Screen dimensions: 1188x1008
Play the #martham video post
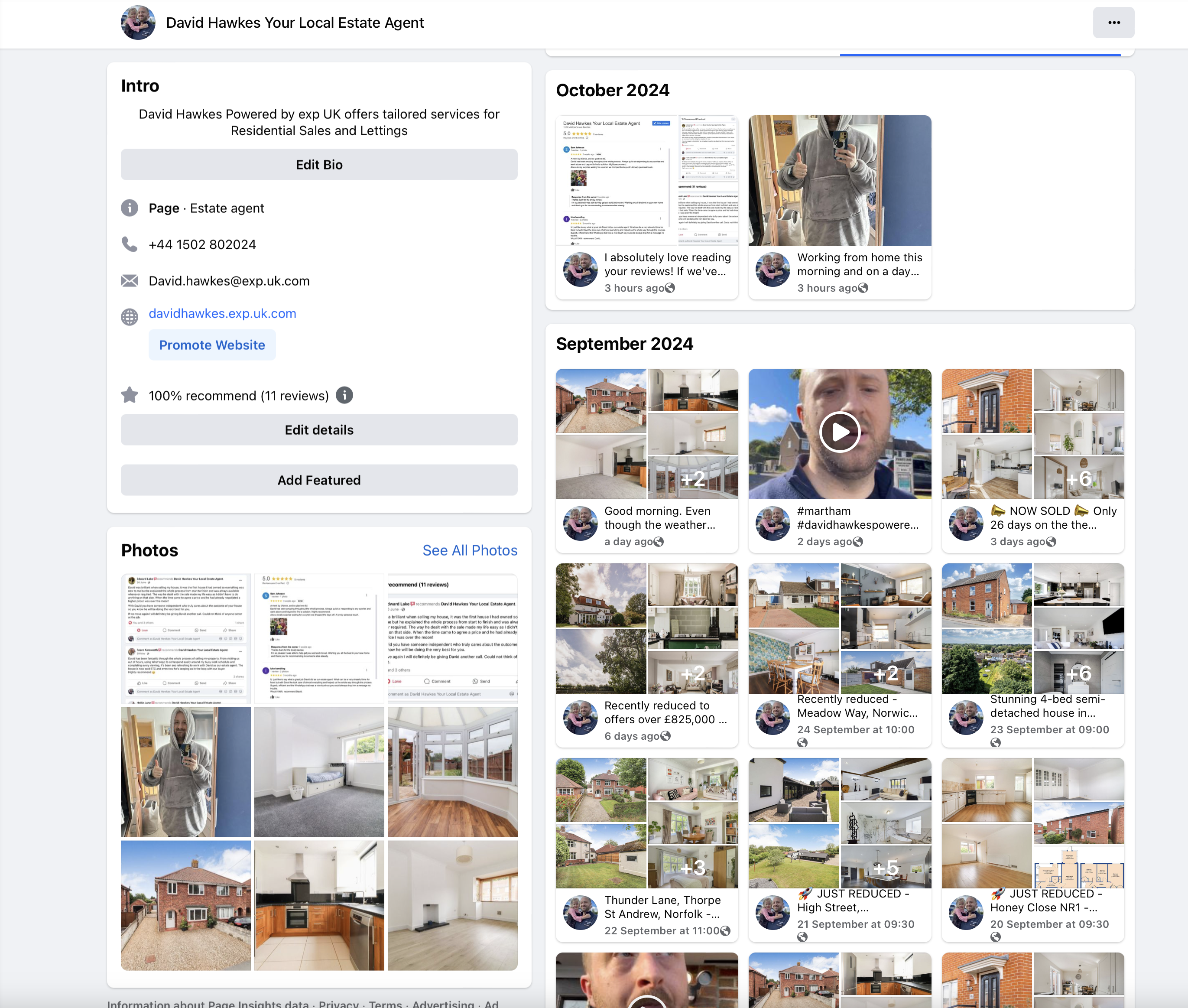840,432
